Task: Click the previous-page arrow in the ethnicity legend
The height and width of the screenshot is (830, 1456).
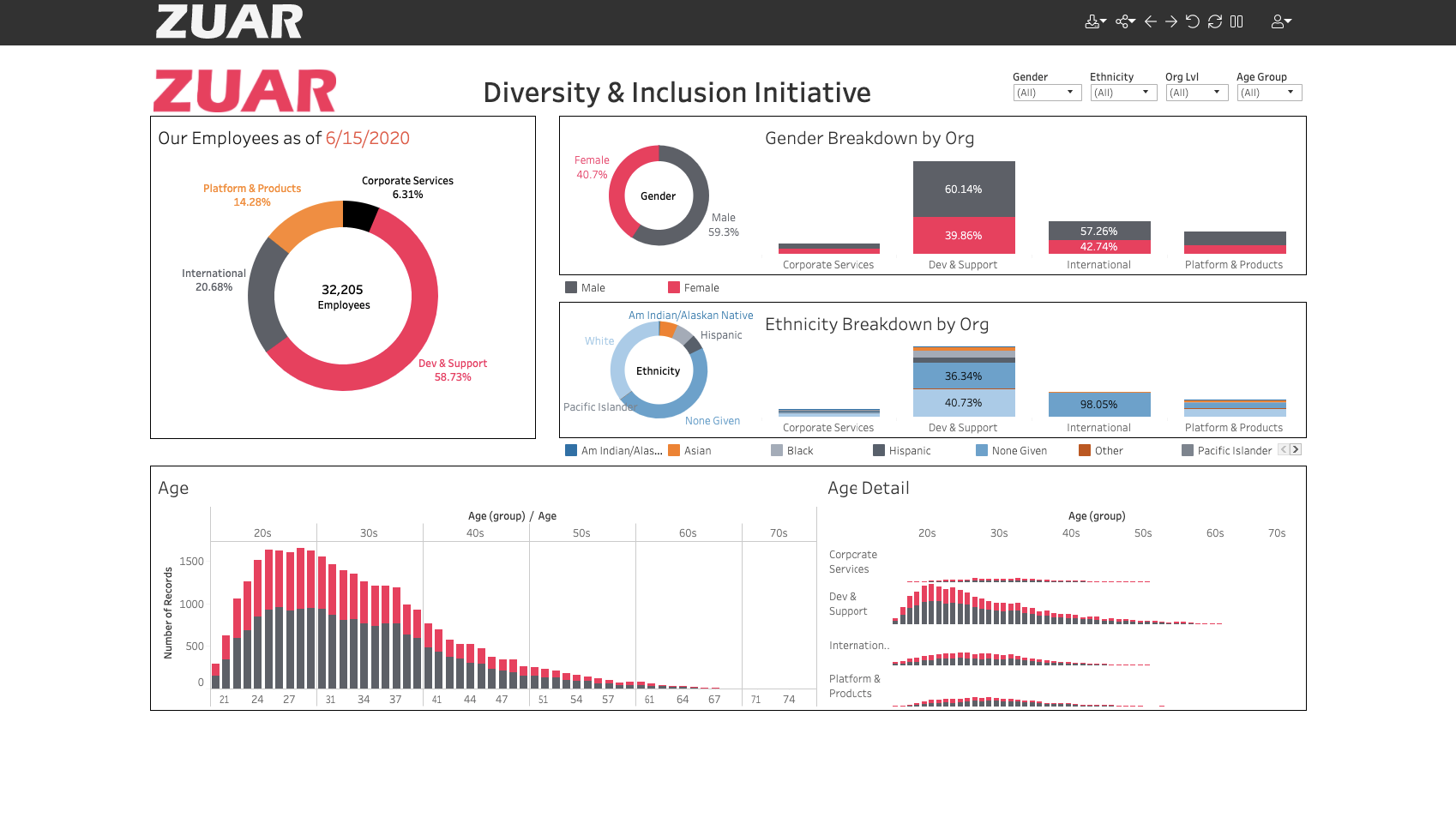Action: coord(1284,448)
